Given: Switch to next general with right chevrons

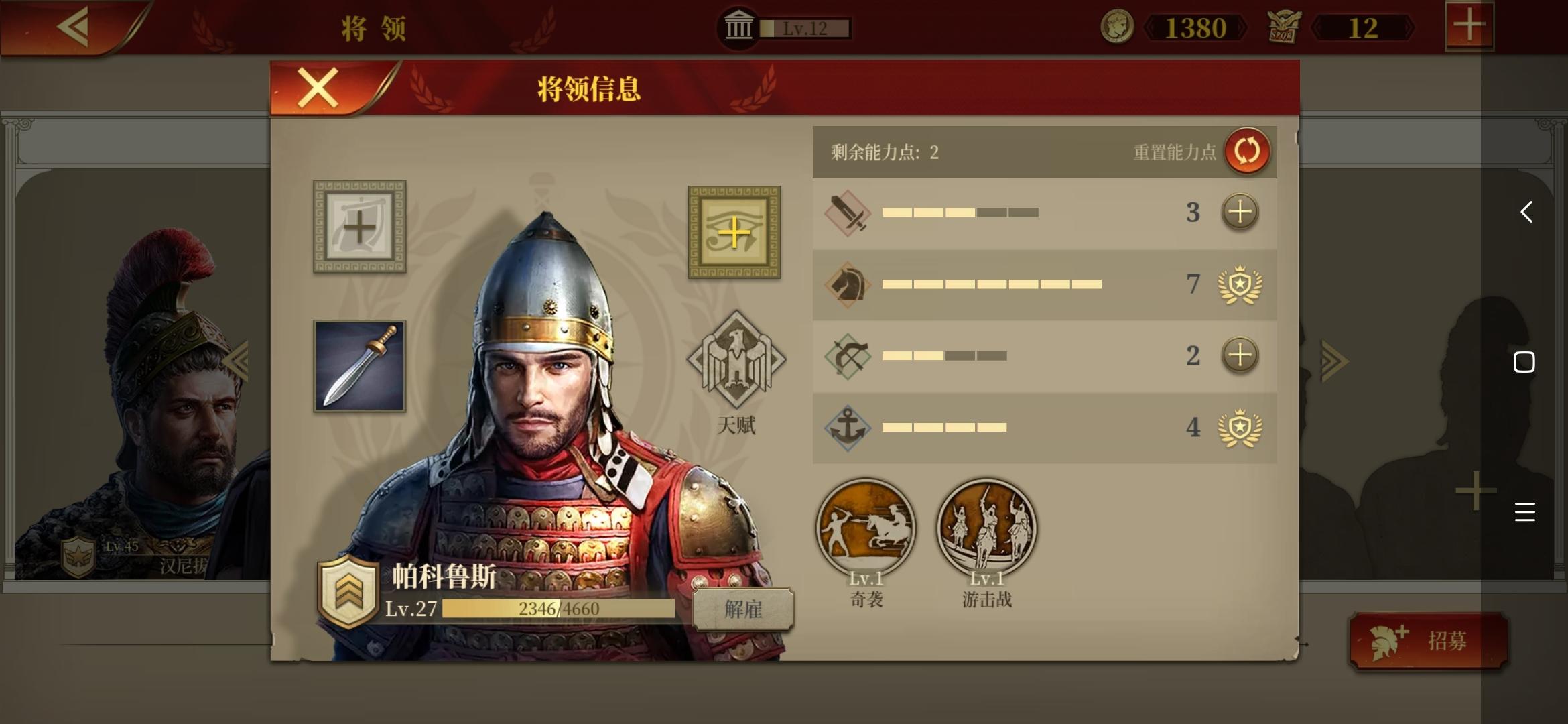Looking at the screenshot, I should [x=1334, y=361].
